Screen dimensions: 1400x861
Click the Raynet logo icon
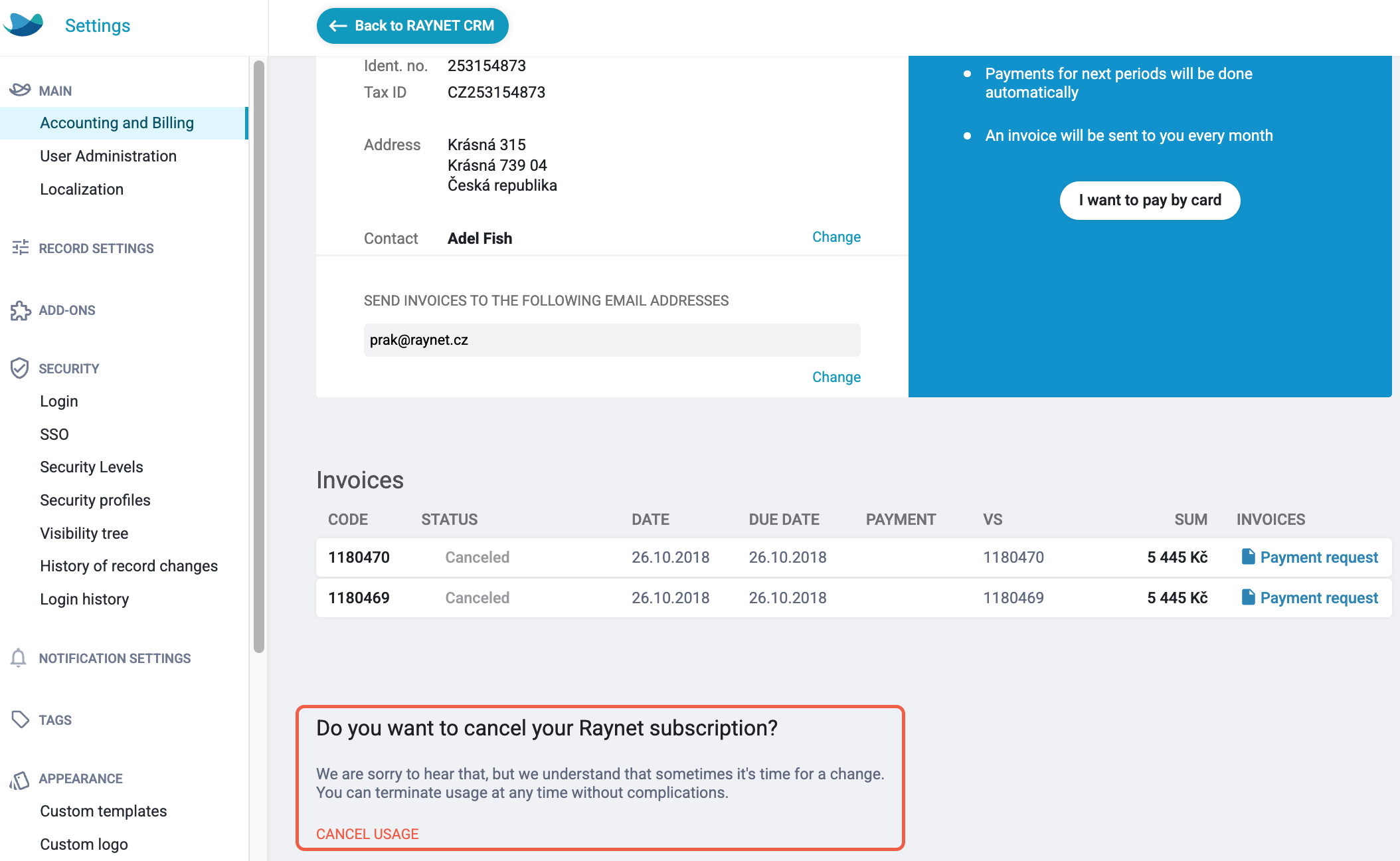tap(23, 25)
